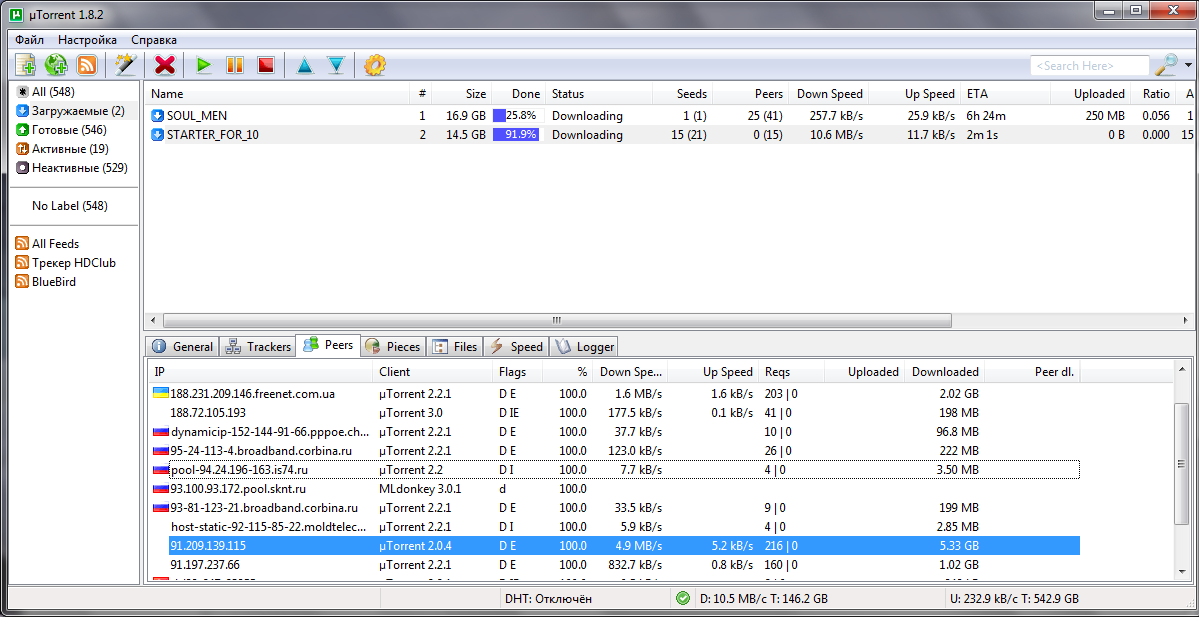Sort torrents by Done column

click(518, 94)
